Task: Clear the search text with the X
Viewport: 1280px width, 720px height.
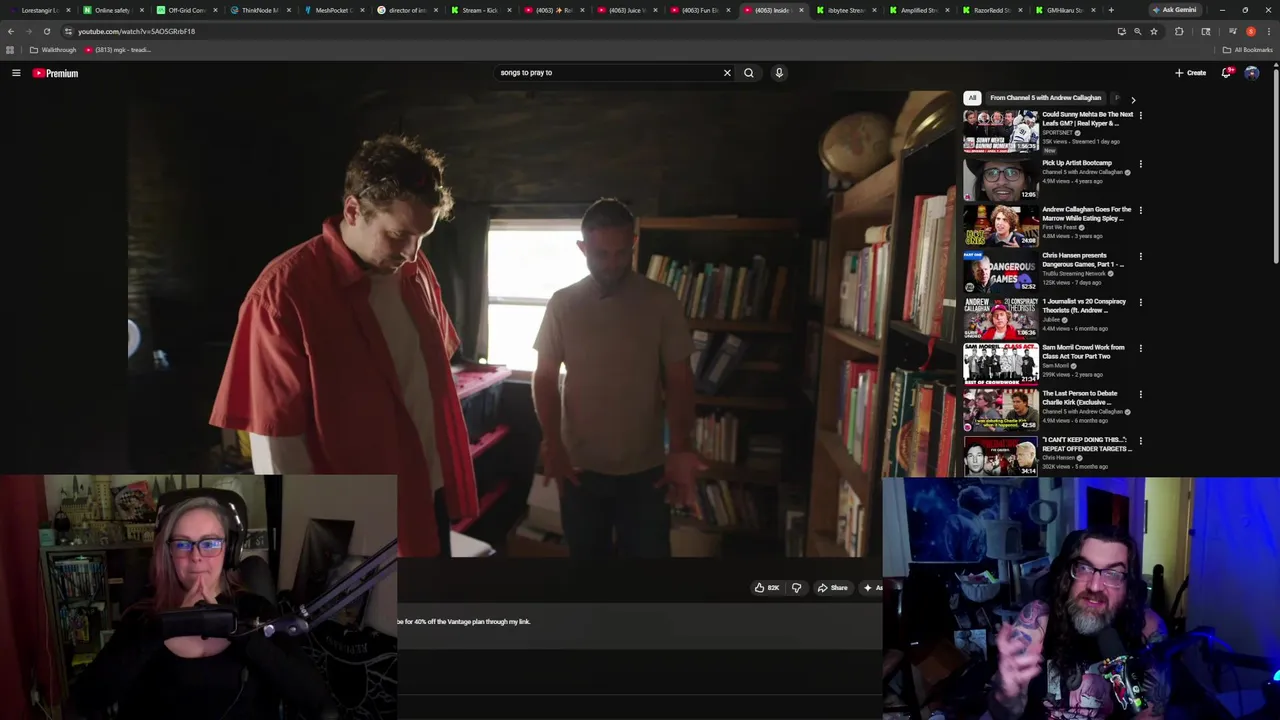Action: (x=727, y=73)
